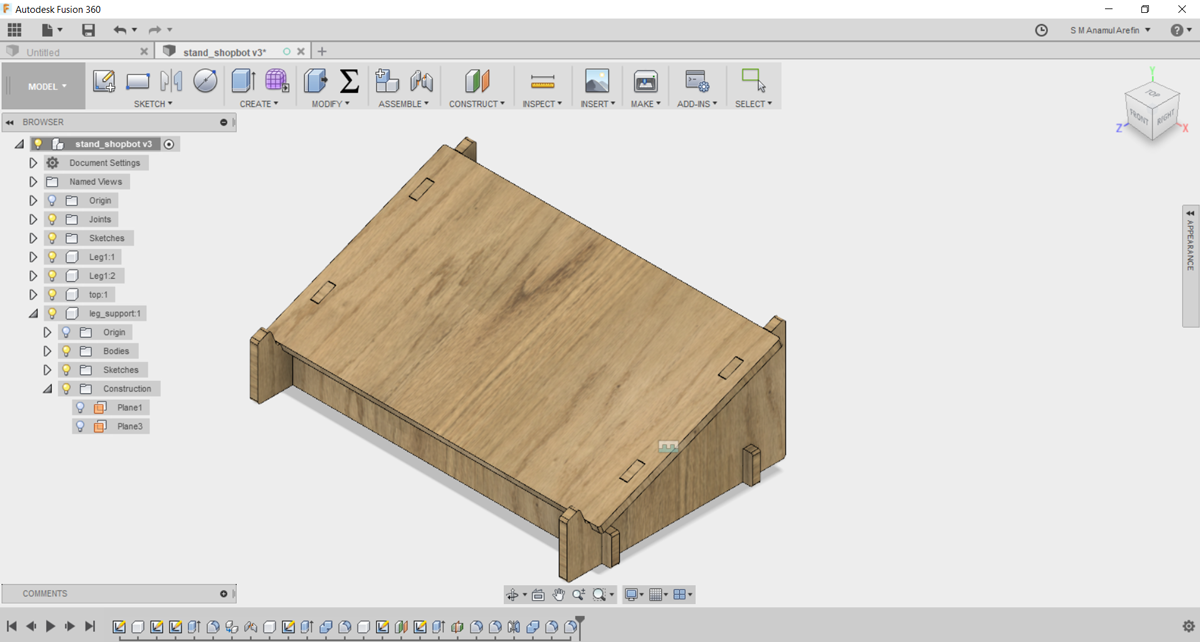Open the S M Anamul Arefin account menu

pos(1110,30)
